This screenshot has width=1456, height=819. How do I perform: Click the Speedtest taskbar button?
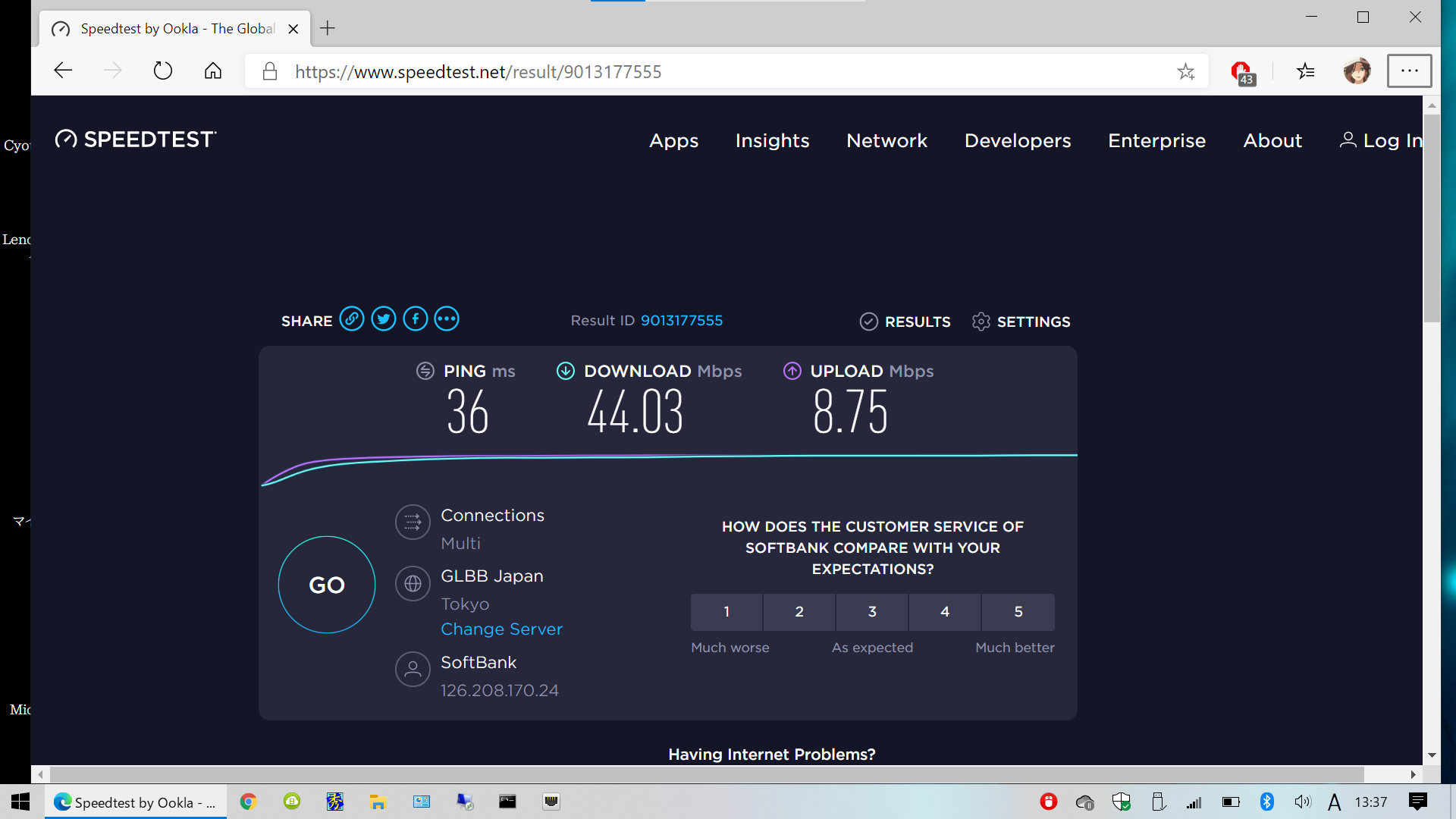point(136,802)
